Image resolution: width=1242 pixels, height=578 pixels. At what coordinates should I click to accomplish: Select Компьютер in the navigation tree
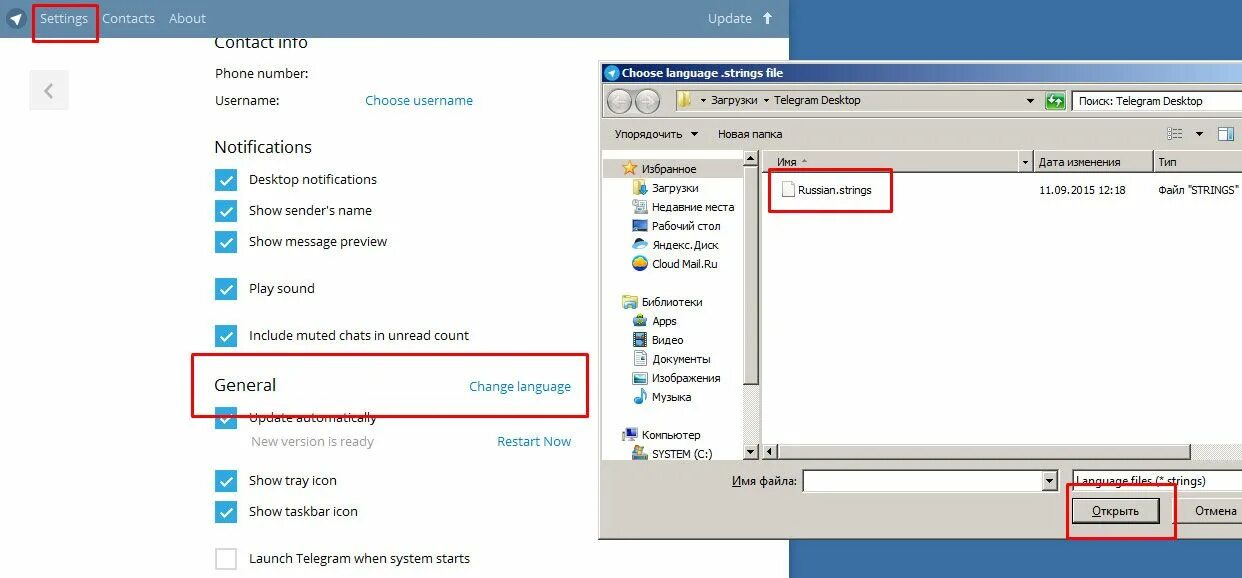click(670, 435)
